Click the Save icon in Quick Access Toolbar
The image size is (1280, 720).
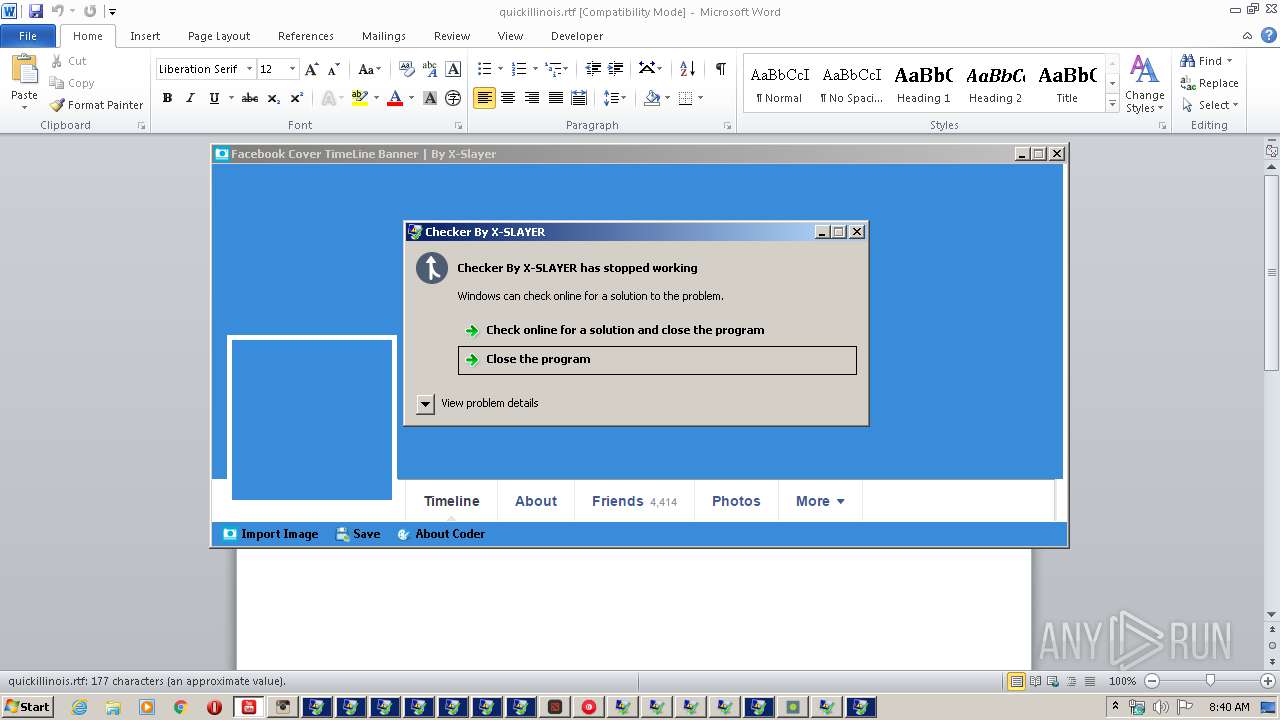[36, 11]
